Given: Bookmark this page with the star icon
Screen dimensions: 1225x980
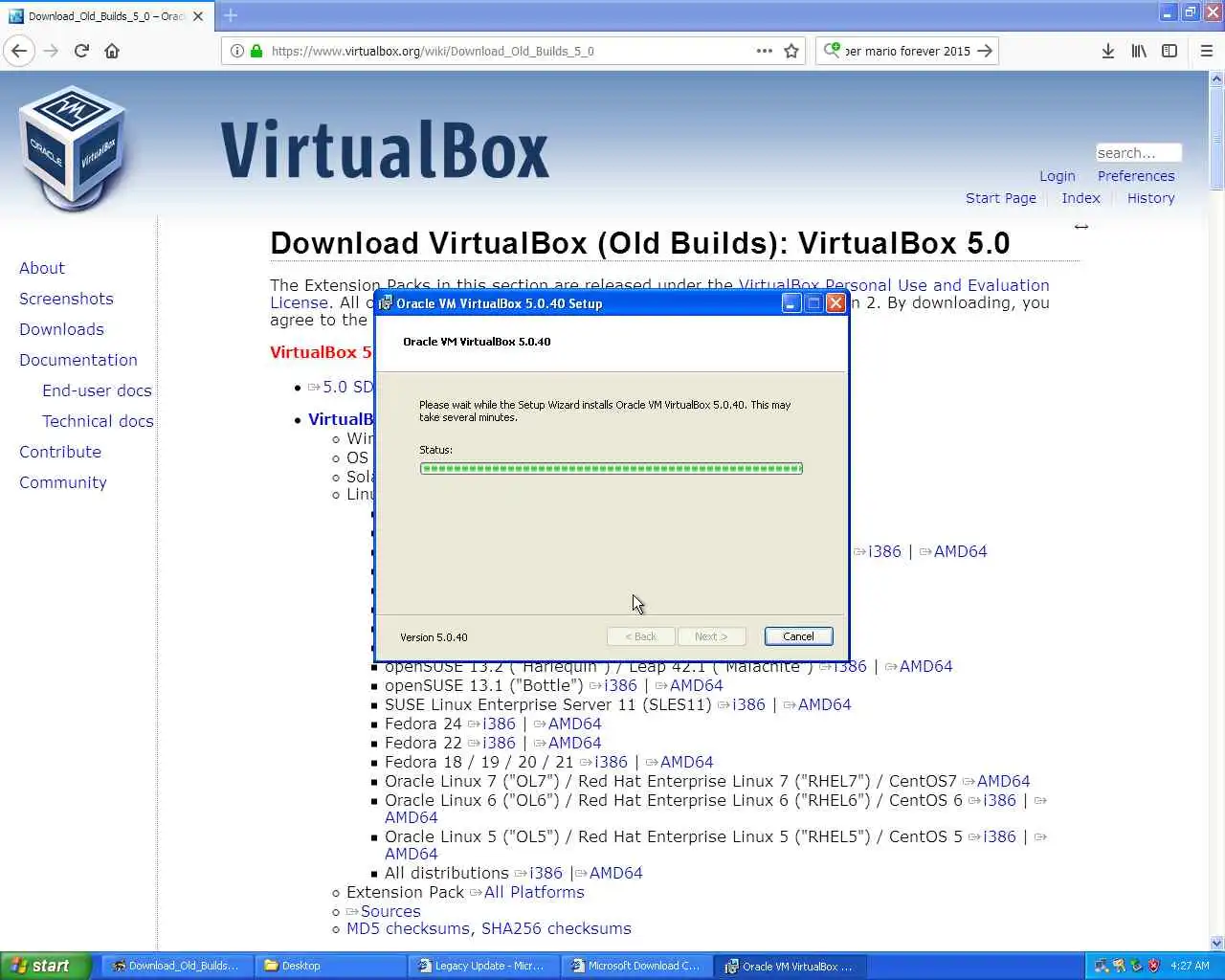Looking at the screenshot, I should 791,51.
